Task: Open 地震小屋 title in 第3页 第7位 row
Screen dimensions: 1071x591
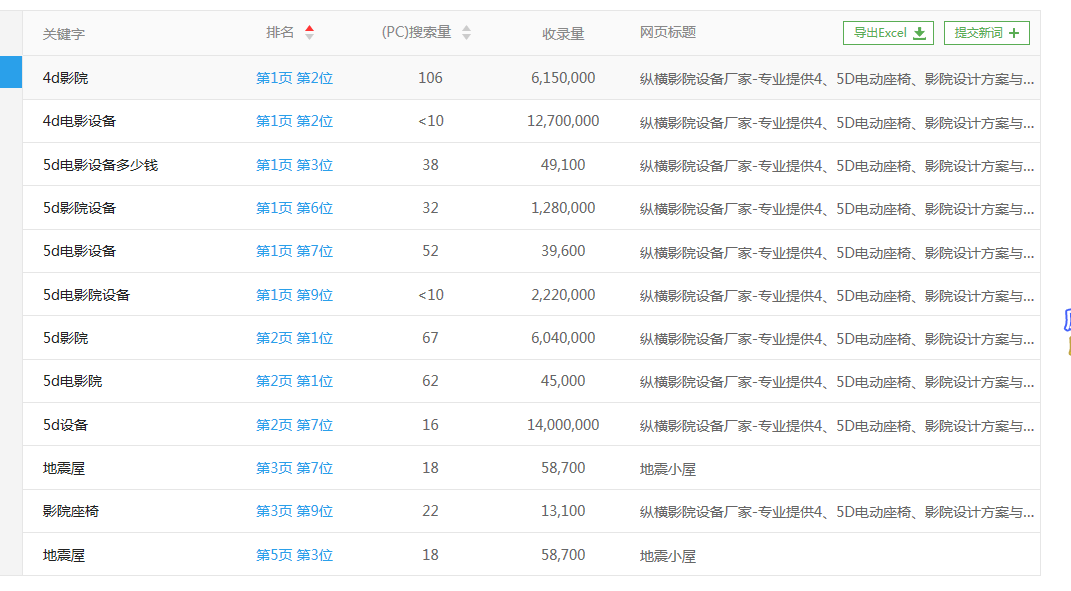Action: [x=667, y=469]
